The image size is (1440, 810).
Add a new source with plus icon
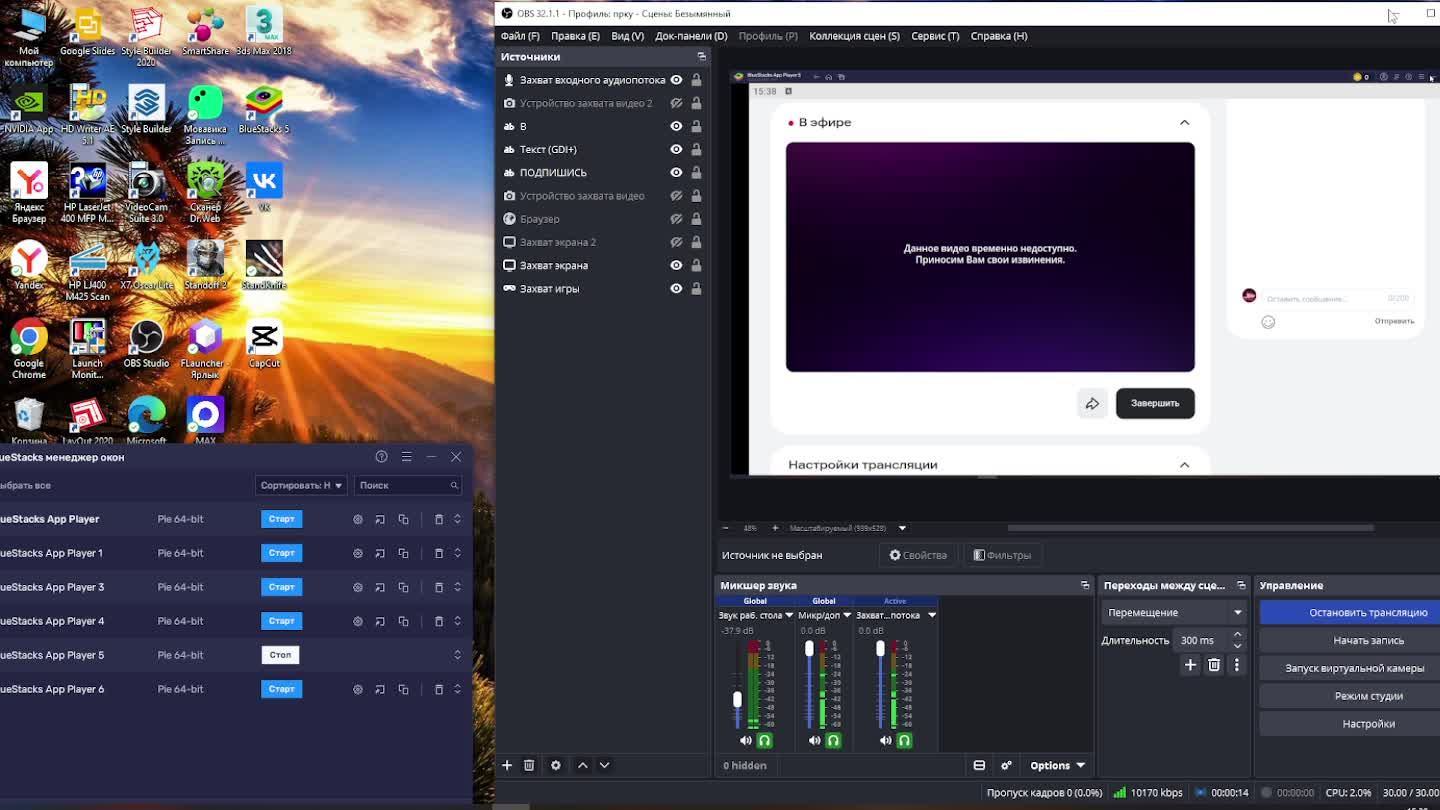pos(507,765)
